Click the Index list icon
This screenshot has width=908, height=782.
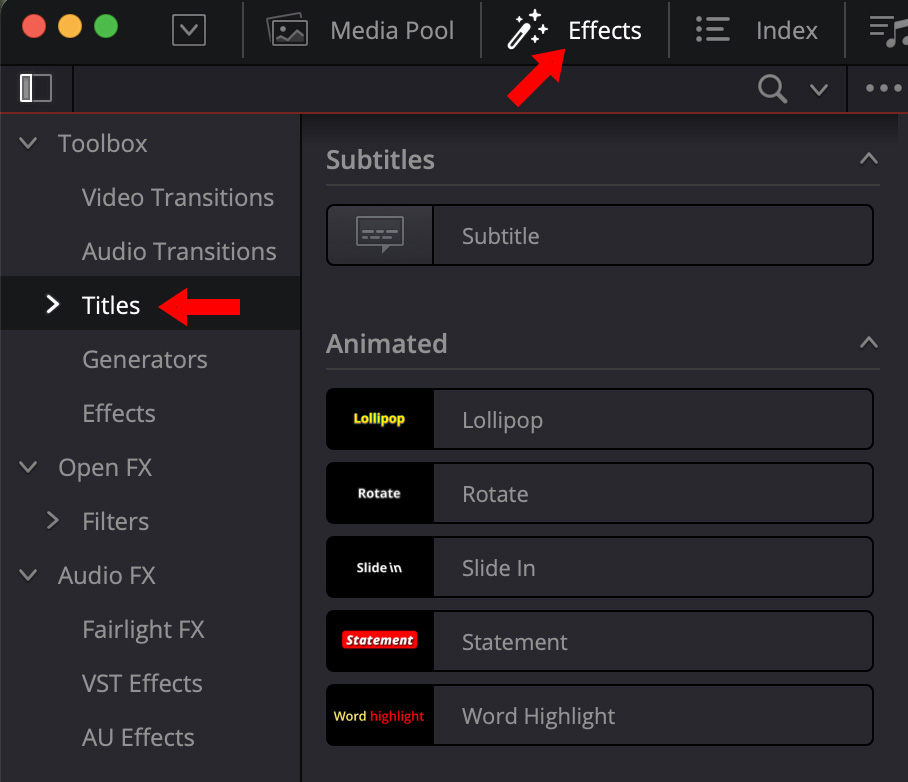click(x=712, y=30)
